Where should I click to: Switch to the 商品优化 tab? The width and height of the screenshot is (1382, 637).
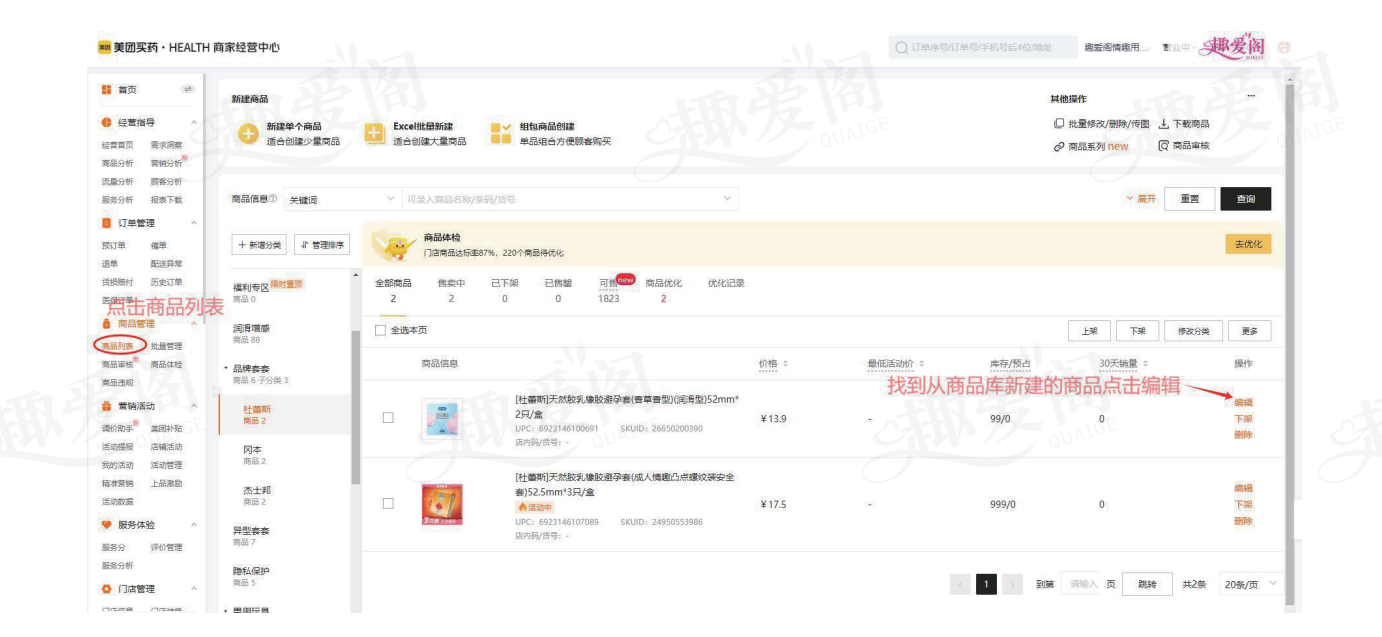(663, 290)
